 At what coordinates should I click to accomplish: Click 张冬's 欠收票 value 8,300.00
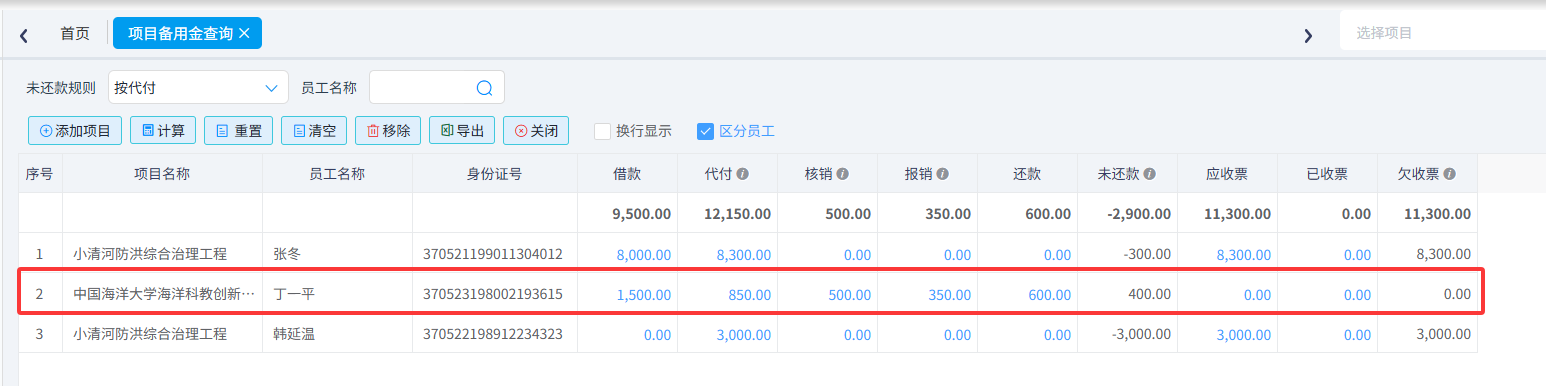tap(1444, 255)
